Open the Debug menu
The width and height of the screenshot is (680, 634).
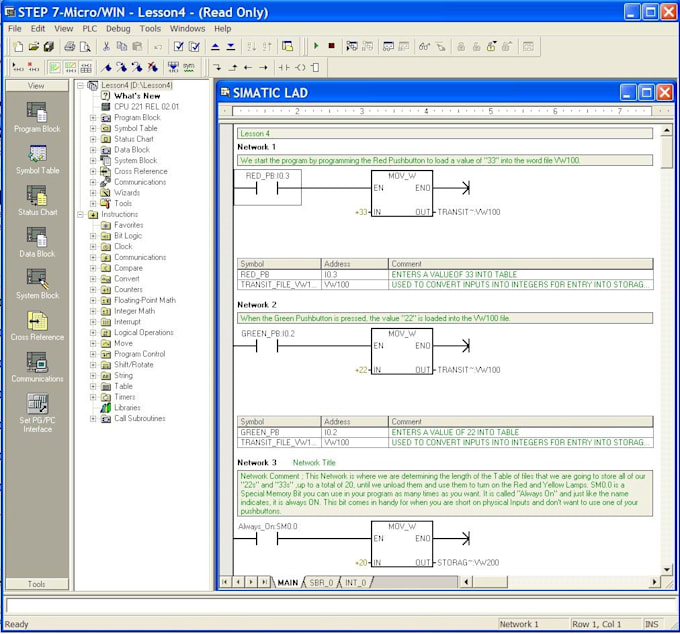coord(118,29)
